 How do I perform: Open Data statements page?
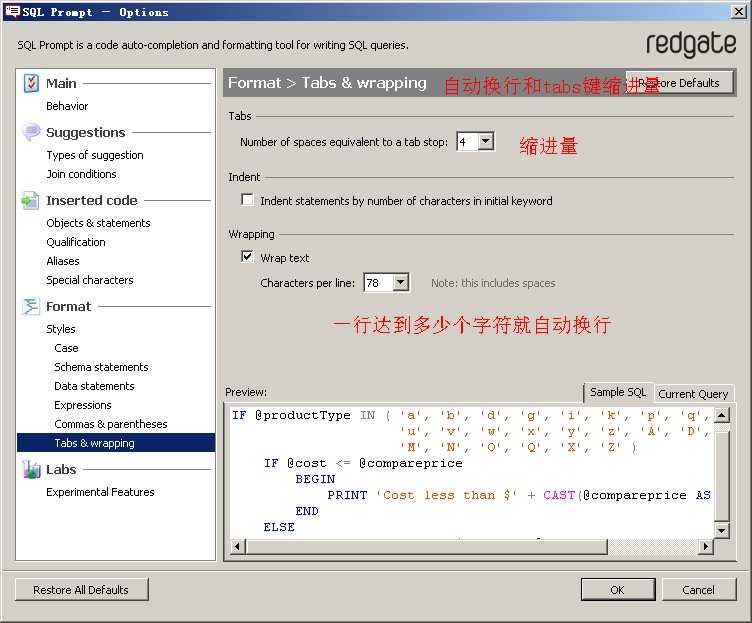click(x=94, y=386)
